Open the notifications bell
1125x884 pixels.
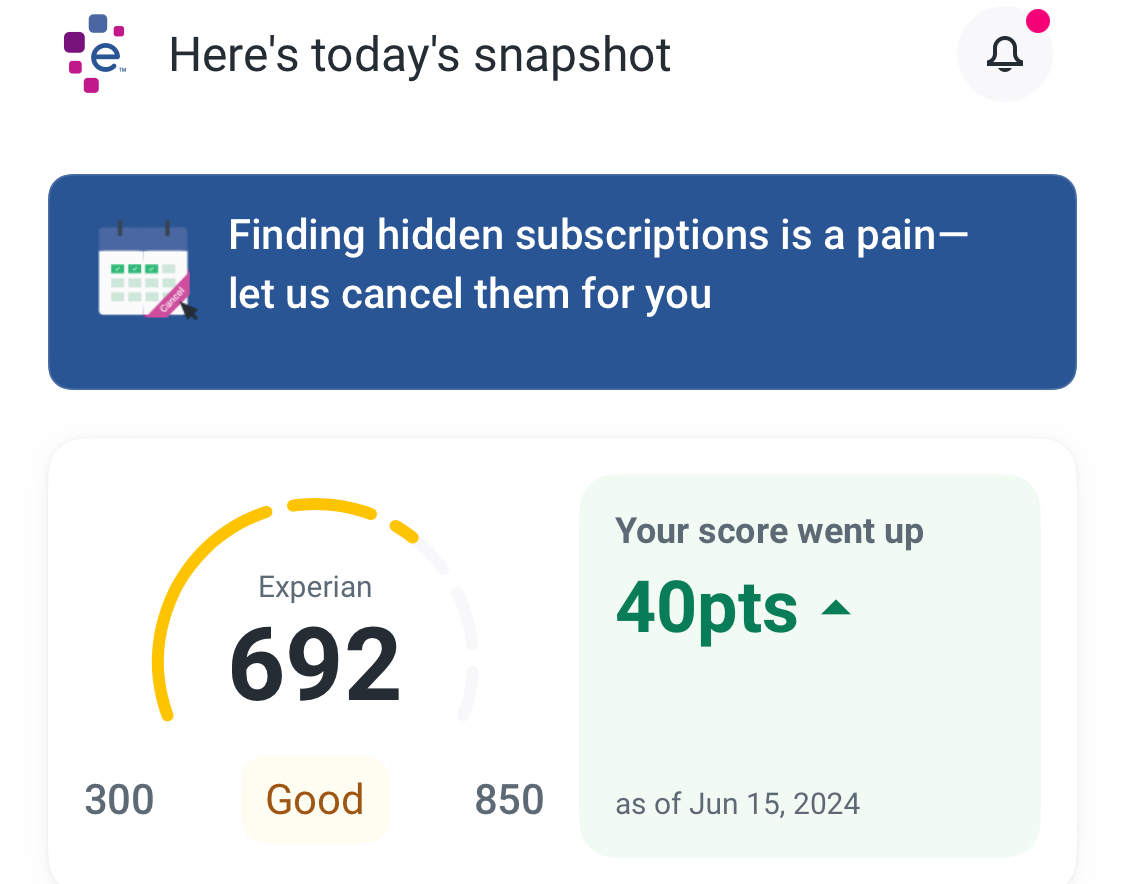tap(1004, 54)
